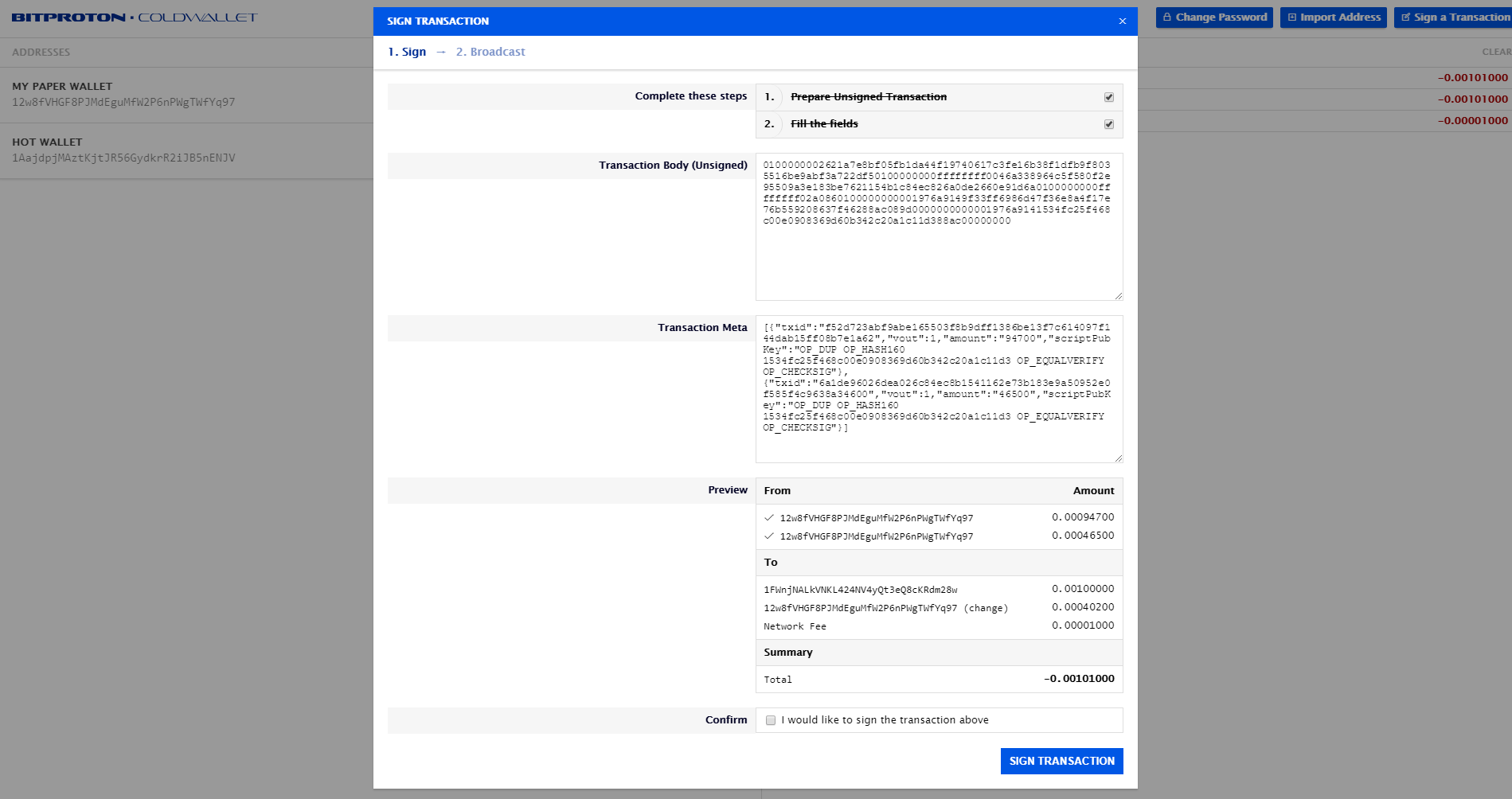Check the Prepare Unsigned Transaction step
This screenshot has height=799, width=1512.
1108,96
